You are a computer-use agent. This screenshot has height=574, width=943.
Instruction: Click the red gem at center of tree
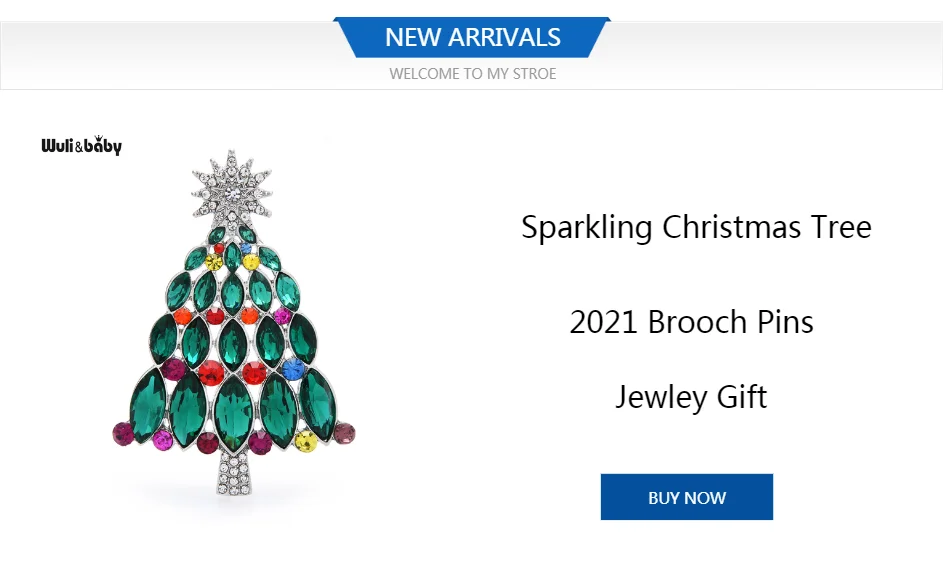click(211, 373)
